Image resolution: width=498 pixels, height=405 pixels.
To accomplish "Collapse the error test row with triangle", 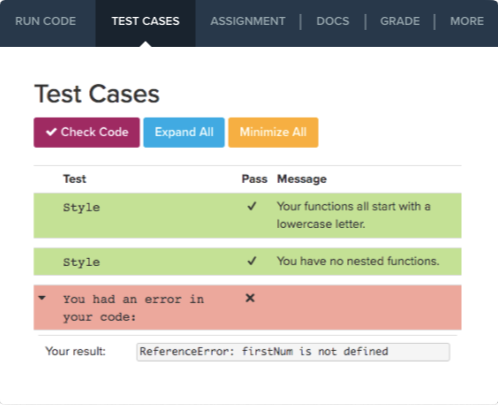I will coord(42,298).
